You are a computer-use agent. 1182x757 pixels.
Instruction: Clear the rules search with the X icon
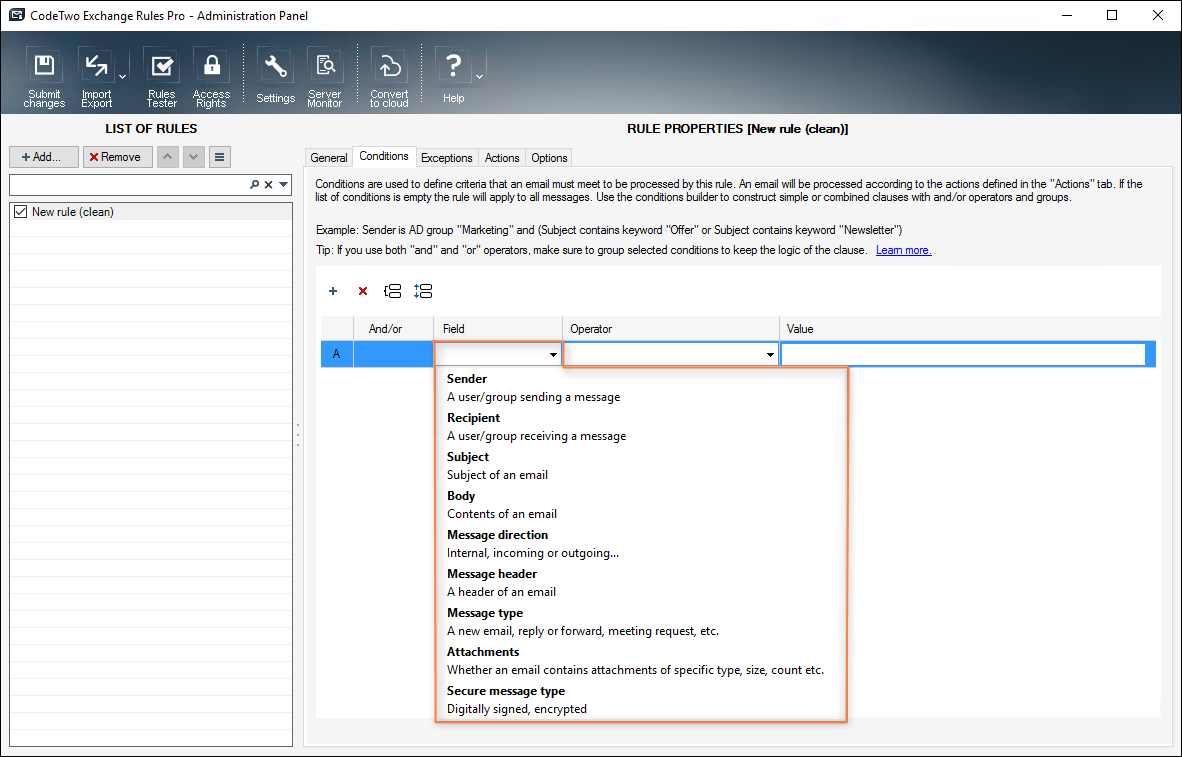point(268,185)
